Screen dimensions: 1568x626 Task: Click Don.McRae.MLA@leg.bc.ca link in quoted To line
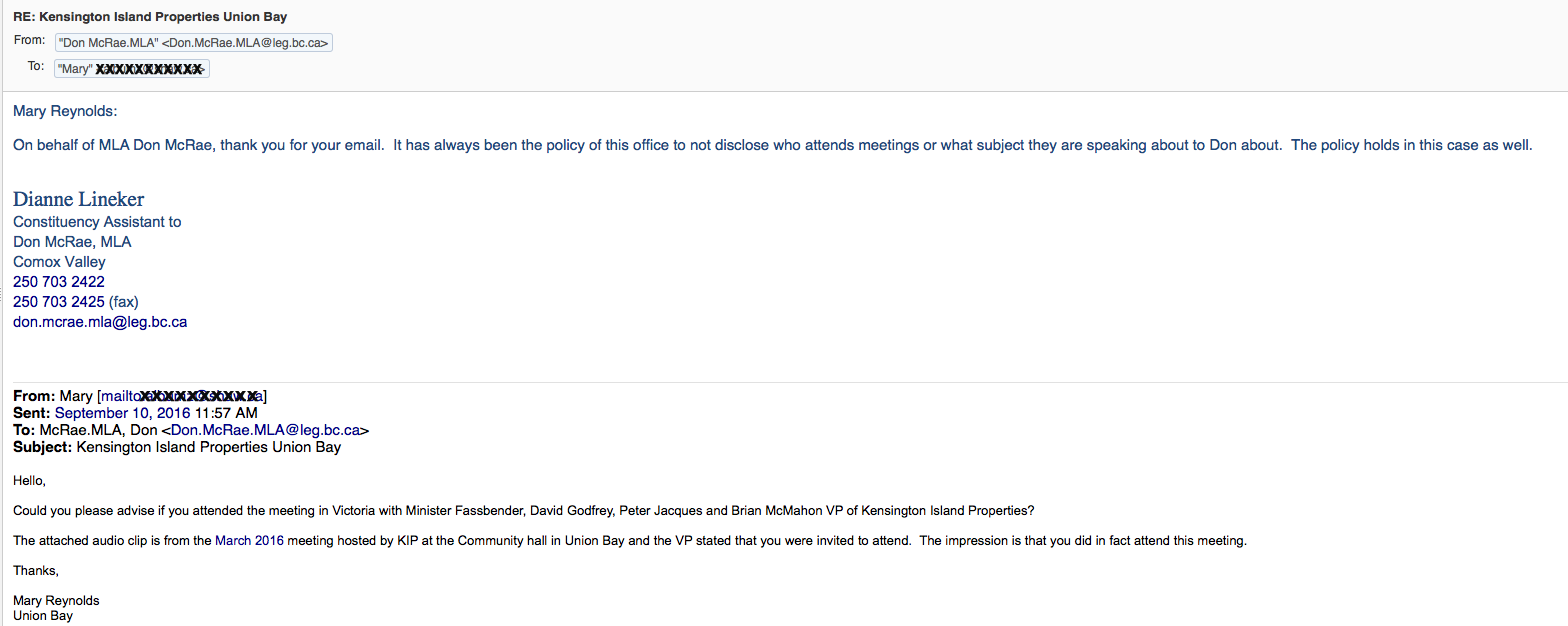click(x=265, y=430)
